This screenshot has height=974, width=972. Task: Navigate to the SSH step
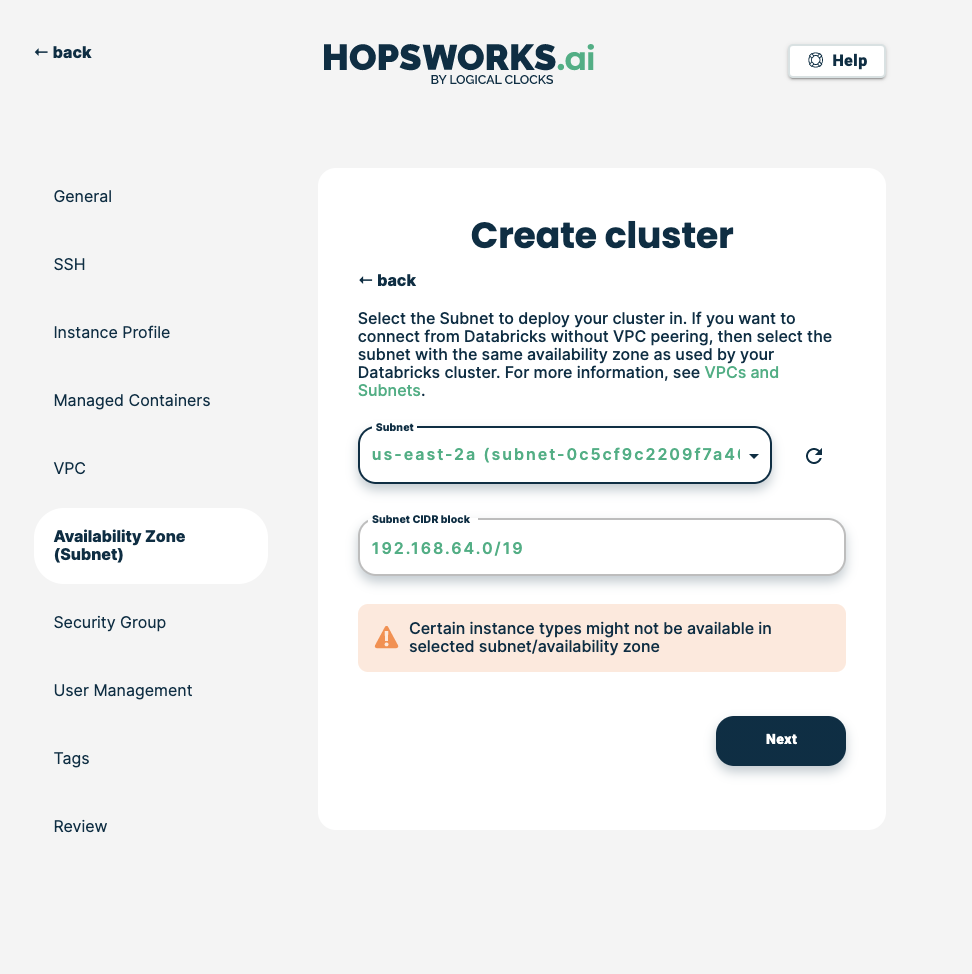[70, 264]
